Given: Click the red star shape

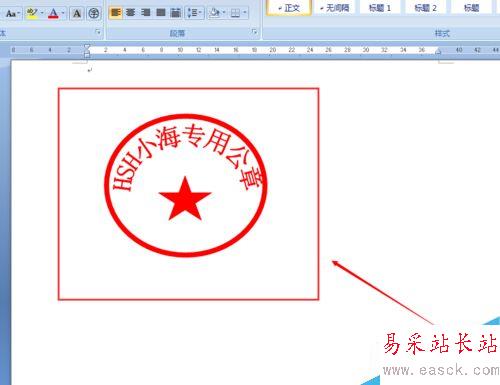Looking at the screenshot, I should pos(185,199).
